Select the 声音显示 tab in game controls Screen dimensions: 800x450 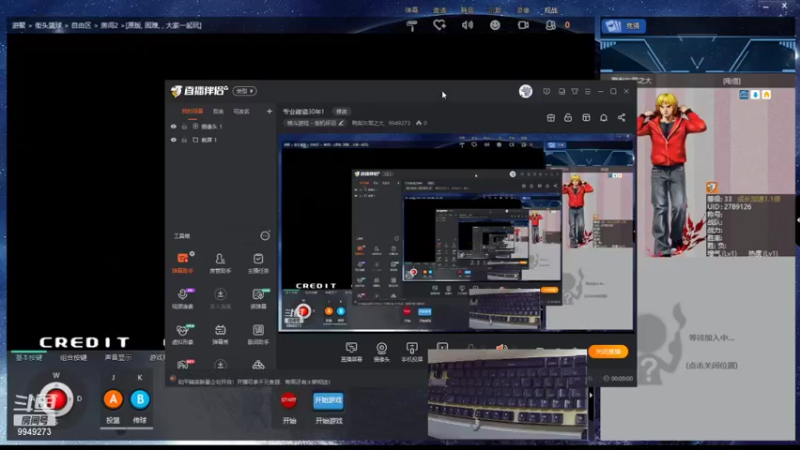[118, 358]
